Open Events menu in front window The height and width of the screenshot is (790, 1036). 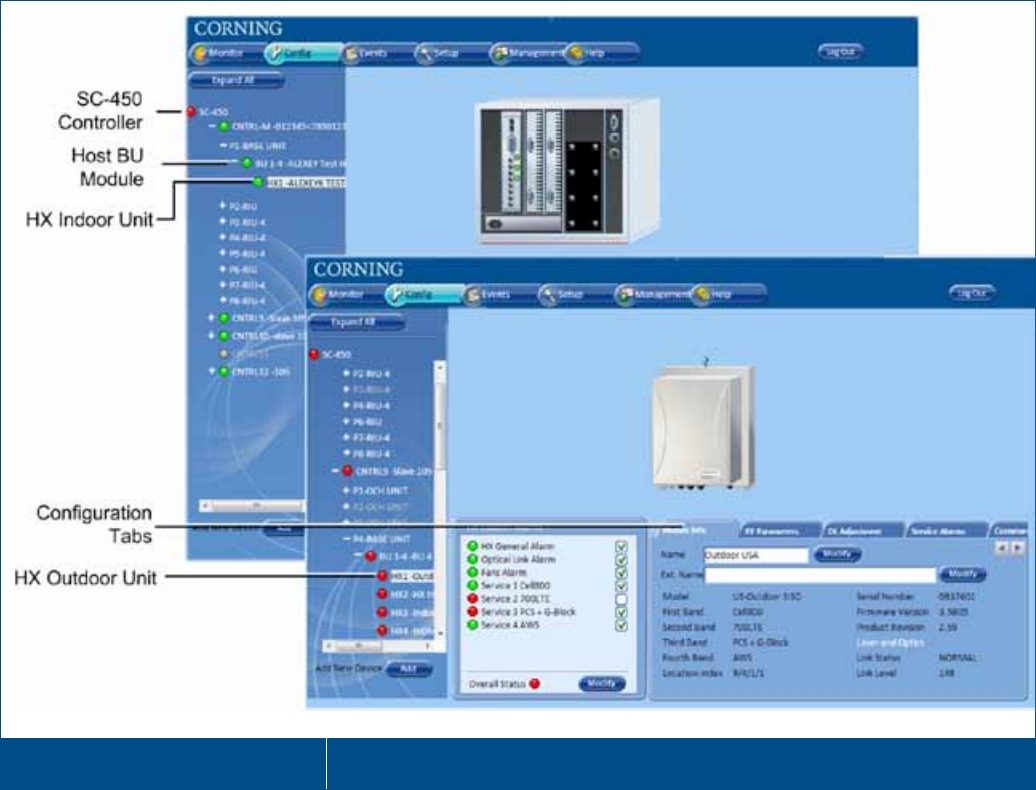click(x=497, y=295)
